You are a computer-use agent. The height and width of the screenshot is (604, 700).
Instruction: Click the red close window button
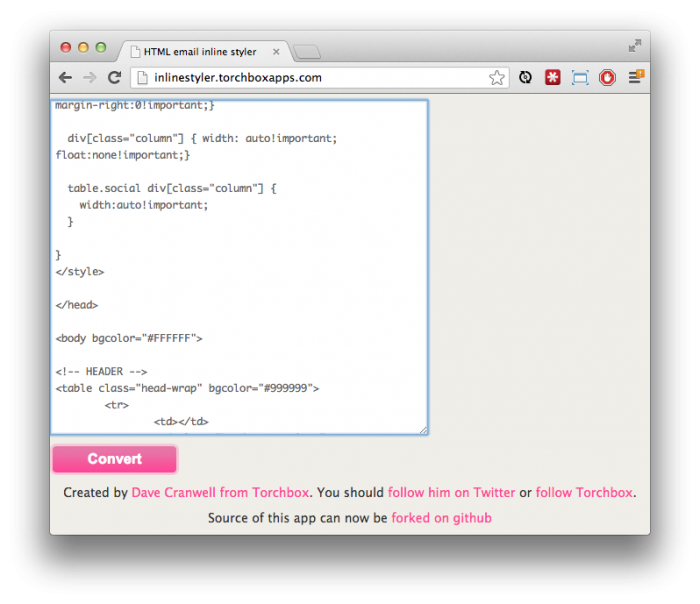66,47
